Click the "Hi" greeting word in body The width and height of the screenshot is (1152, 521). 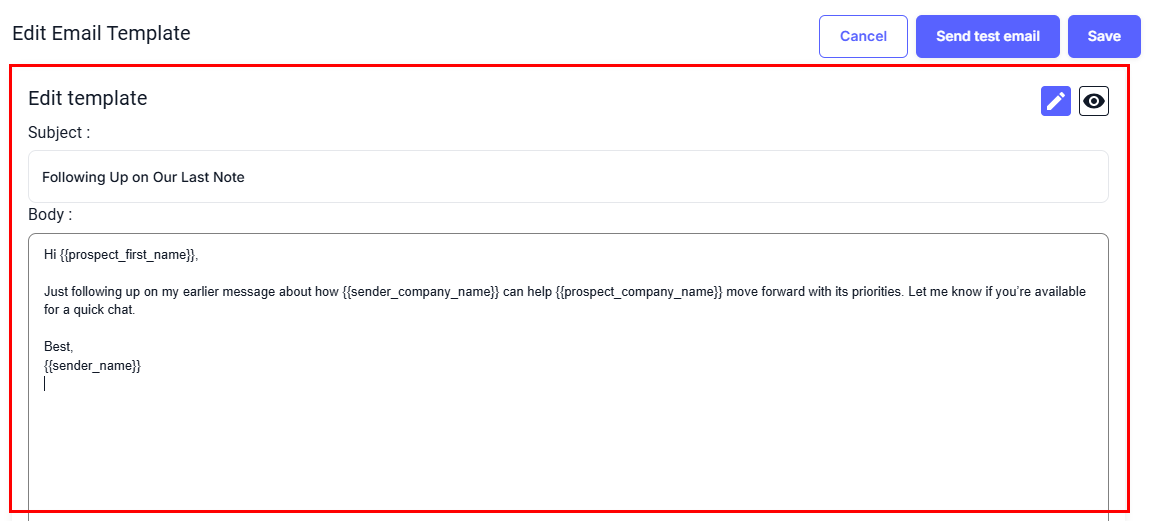(x=50, y=255)
